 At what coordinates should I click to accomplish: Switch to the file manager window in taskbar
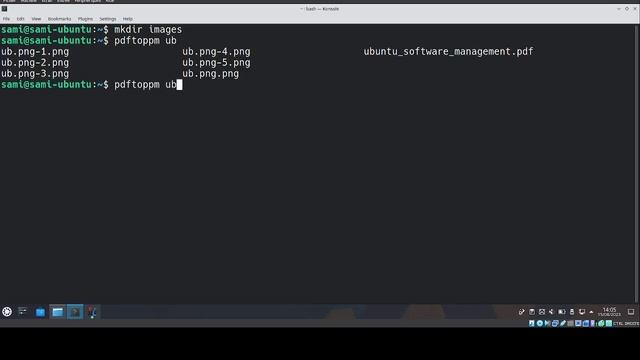click(58, 312)
